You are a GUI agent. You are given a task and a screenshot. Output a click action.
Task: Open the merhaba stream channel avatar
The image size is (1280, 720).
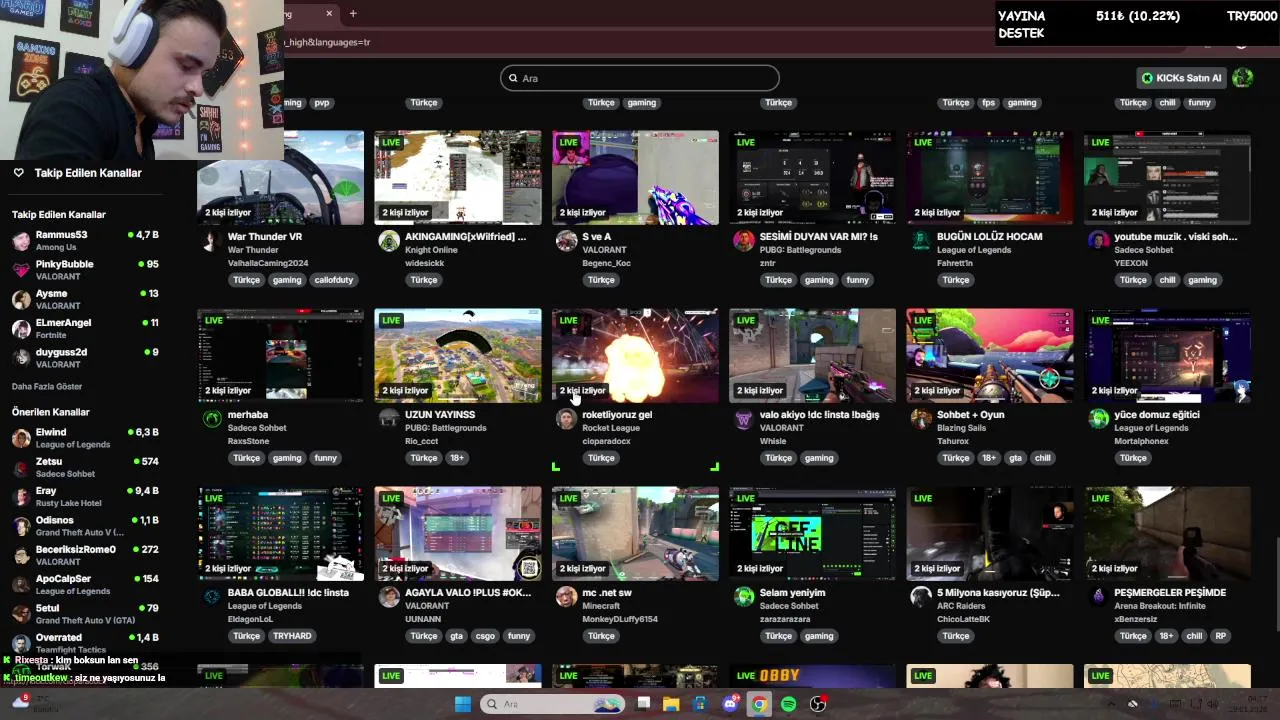211,419
